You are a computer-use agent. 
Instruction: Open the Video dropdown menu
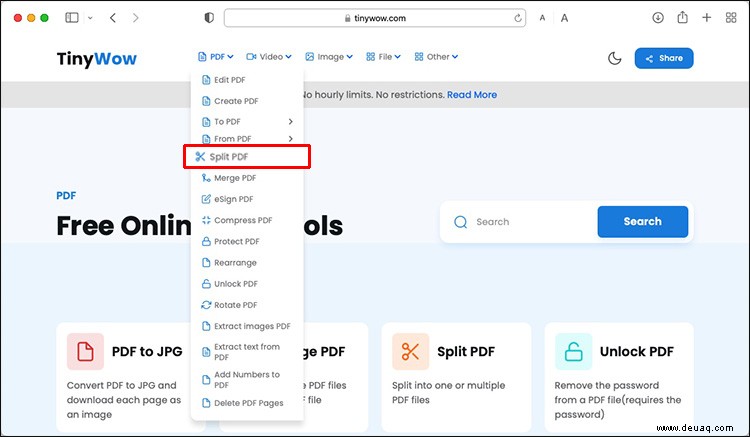[x=269, y=57]
